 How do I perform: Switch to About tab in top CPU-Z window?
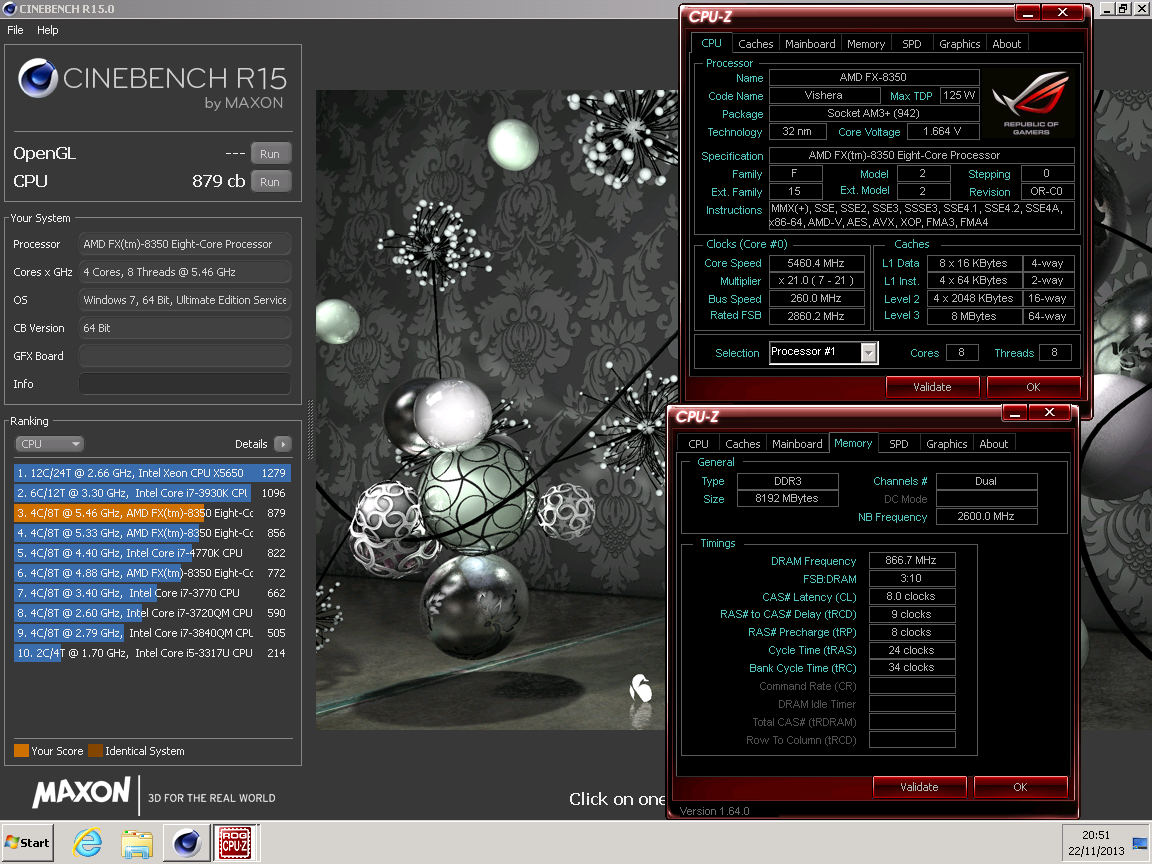pos(1007,44)
